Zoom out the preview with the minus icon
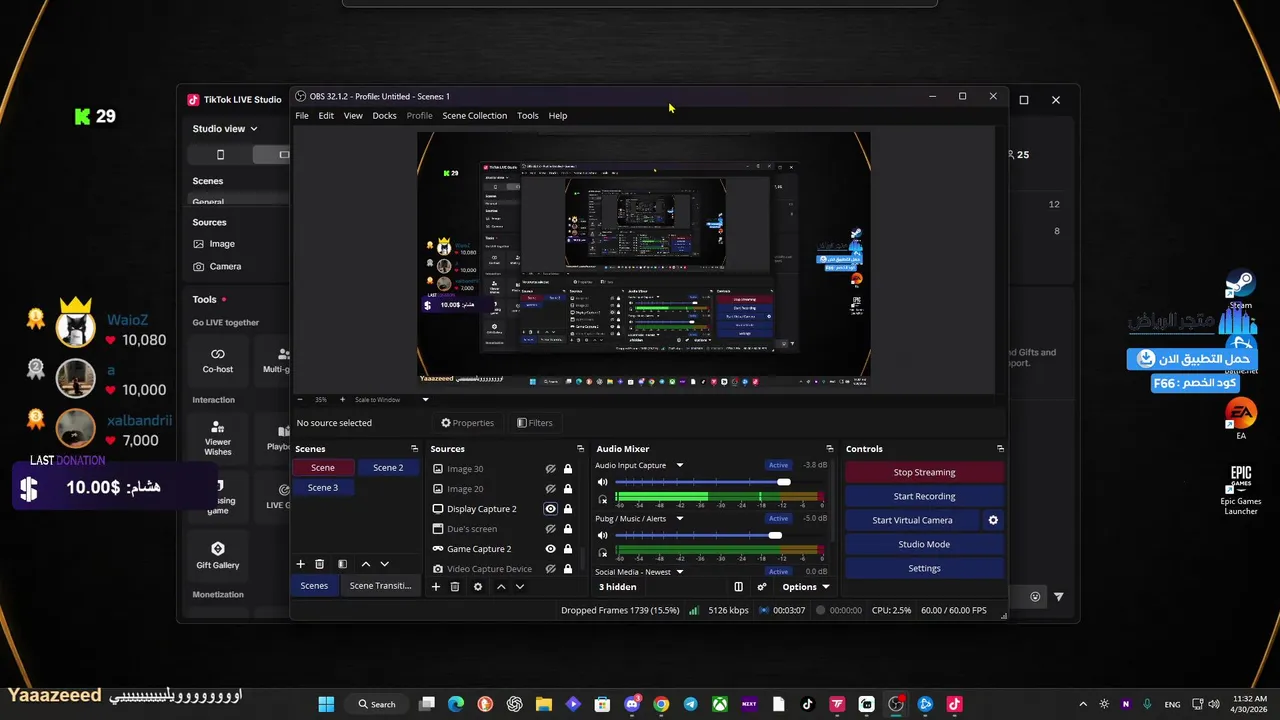Image resolution: width=1280 pixels, height=720 pixels. (x=301, y=400)
